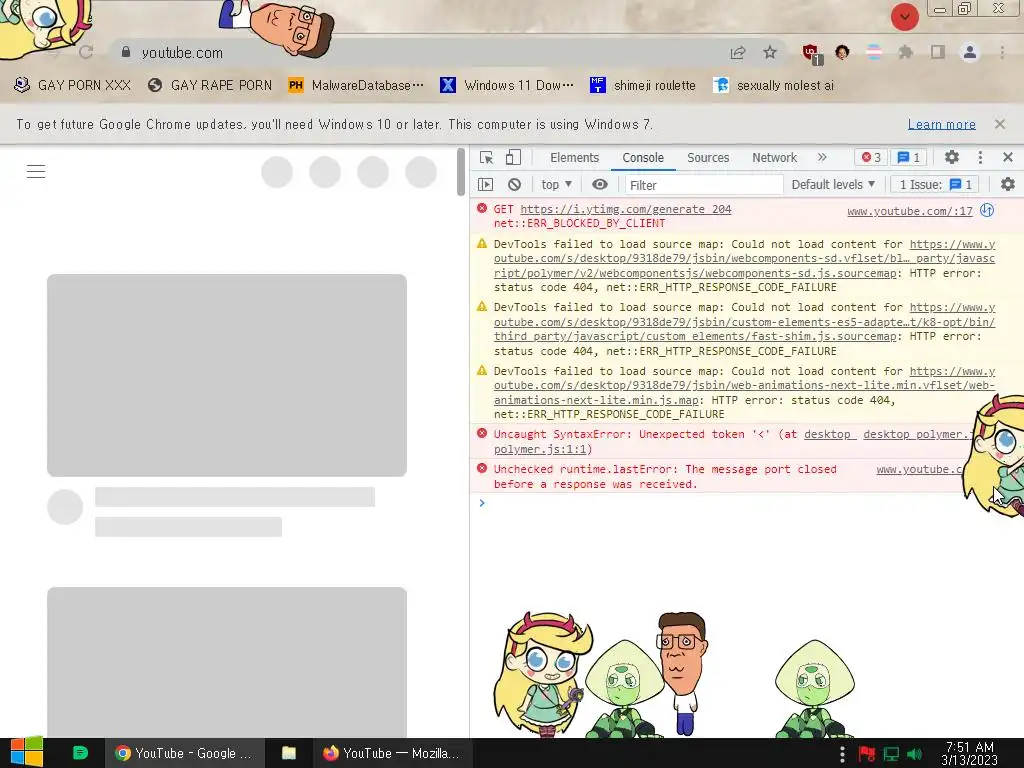Image resolution: width=1024 pixels, height=768 pixels.
Task: Click the inspect element picker icon
Action: coord(487,157)
